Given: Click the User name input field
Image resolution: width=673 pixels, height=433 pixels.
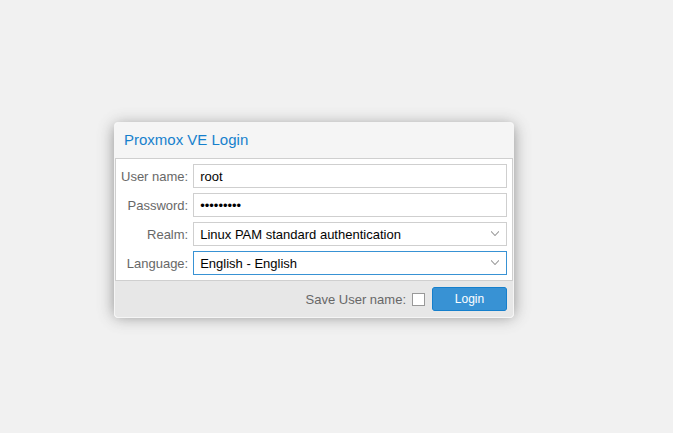Looking at the screenshot, I should tap(350, 176).
